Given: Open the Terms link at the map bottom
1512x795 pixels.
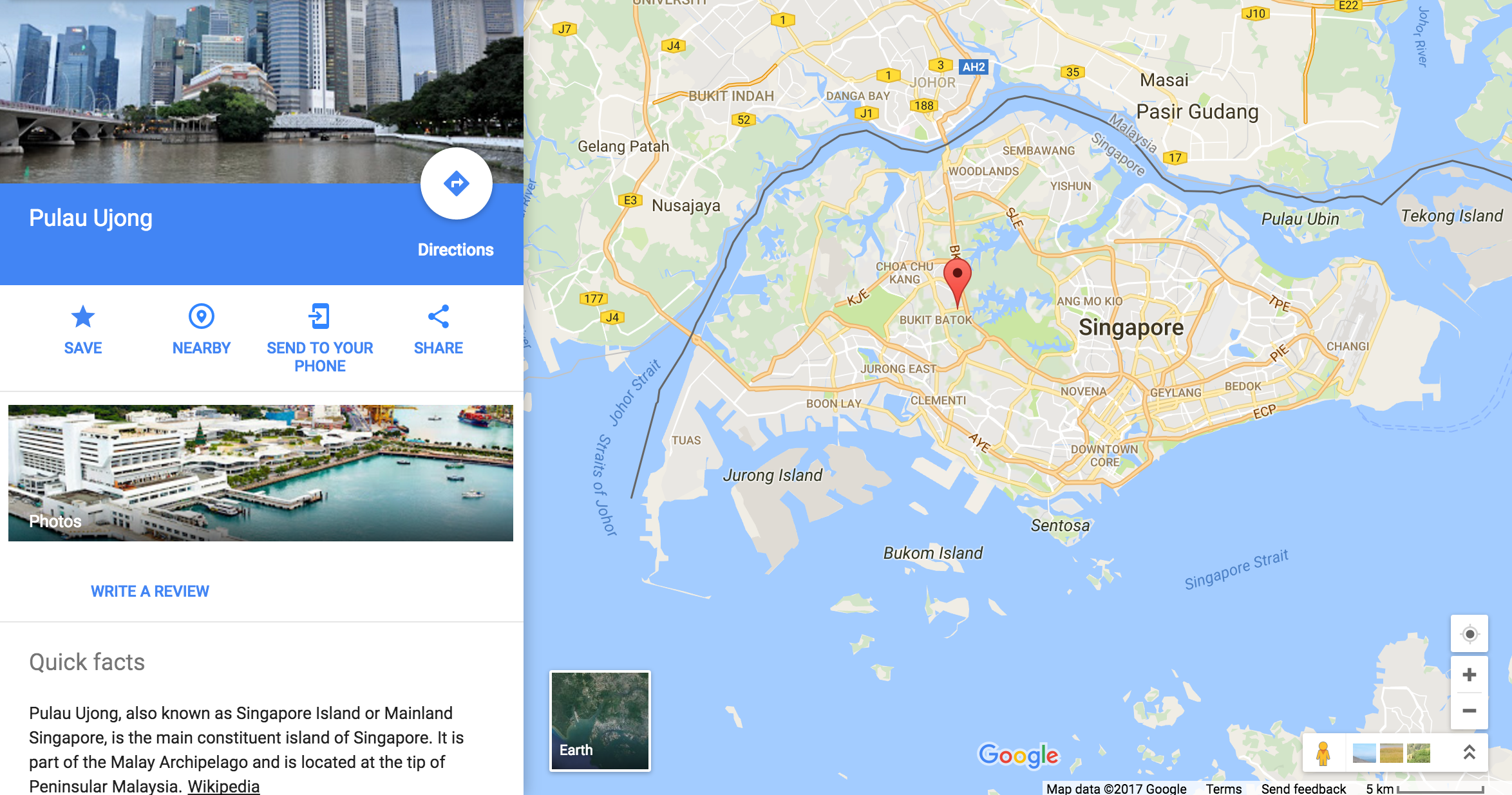Looking at the screenshot, I should (x=1224, y=789).
